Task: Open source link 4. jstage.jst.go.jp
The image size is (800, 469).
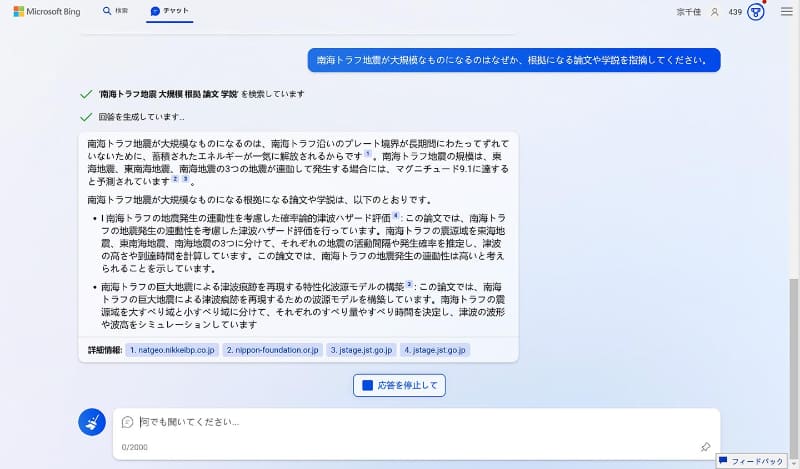Action: (x=435, y=350)
